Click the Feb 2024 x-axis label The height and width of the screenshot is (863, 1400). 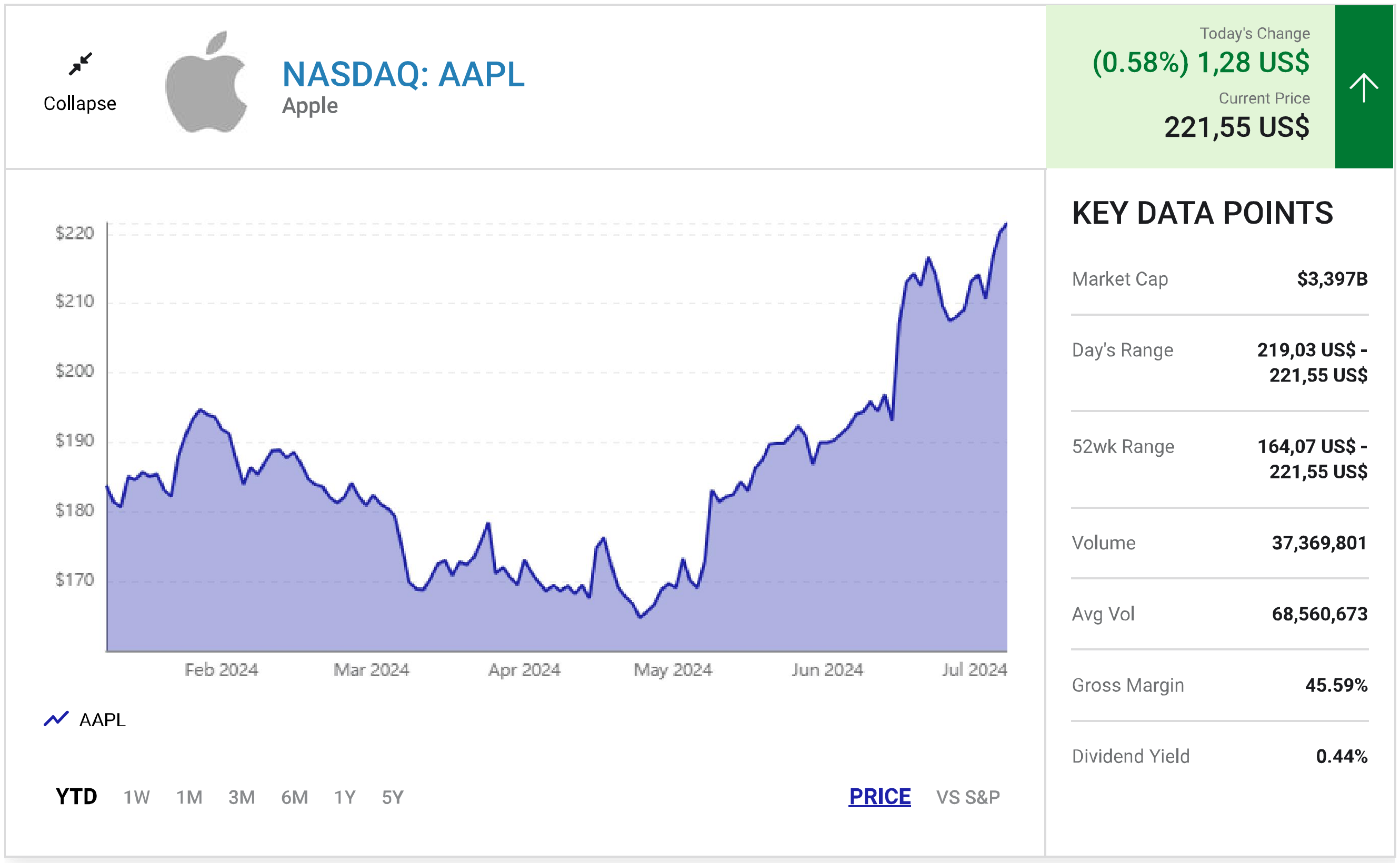[x=222, y=669]
